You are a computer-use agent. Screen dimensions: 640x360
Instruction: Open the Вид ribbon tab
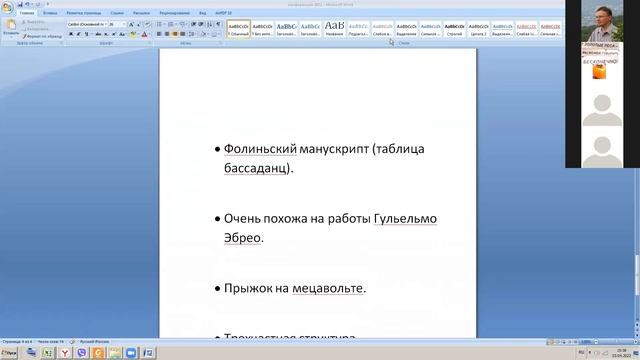202,13
